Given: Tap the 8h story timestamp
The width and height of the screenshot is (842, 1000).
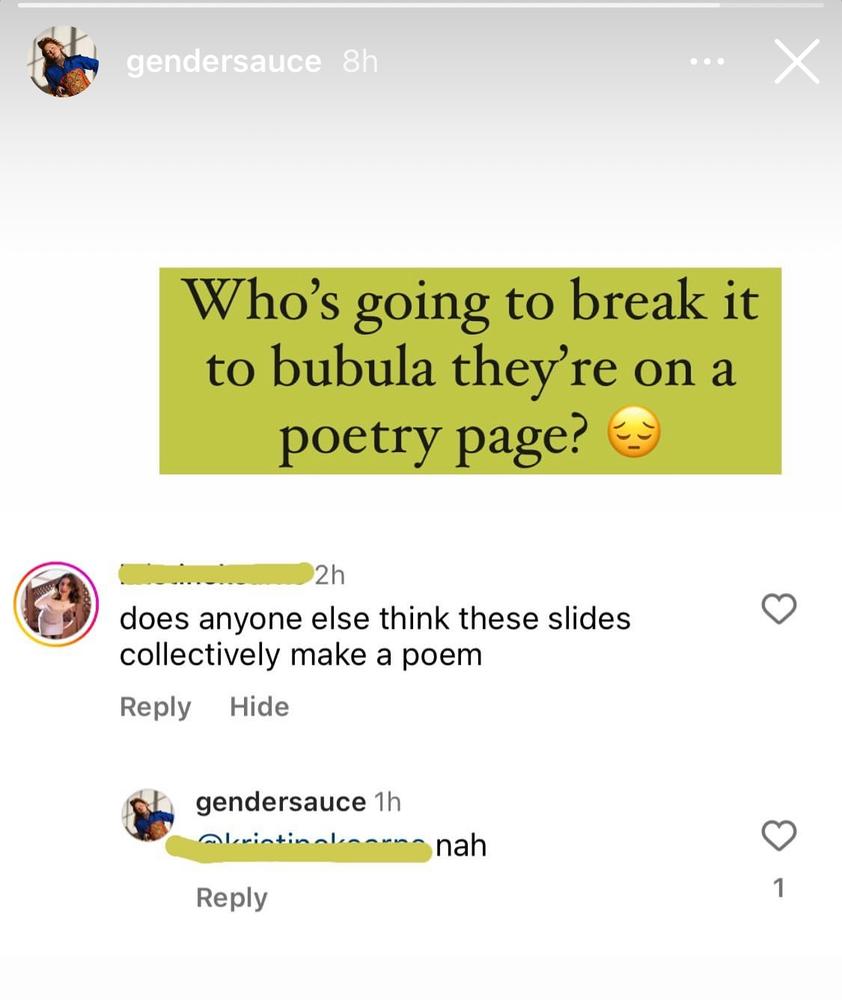Looking at the screenshot, I should click(360, 62).
